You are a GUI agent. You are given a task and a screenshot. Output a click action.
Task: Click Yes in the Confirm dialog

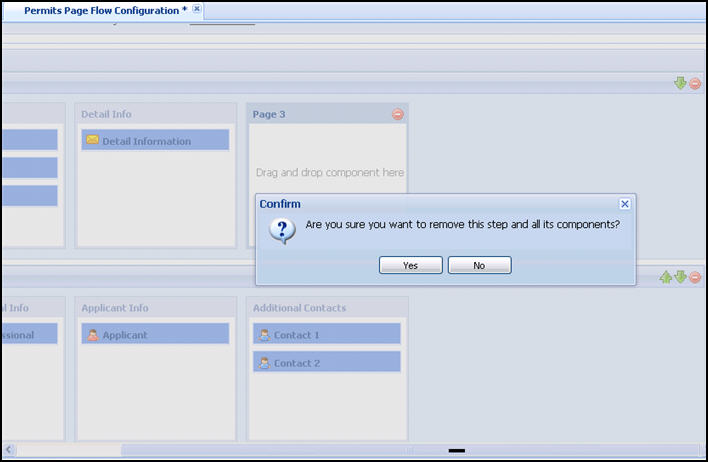point(410,265)
